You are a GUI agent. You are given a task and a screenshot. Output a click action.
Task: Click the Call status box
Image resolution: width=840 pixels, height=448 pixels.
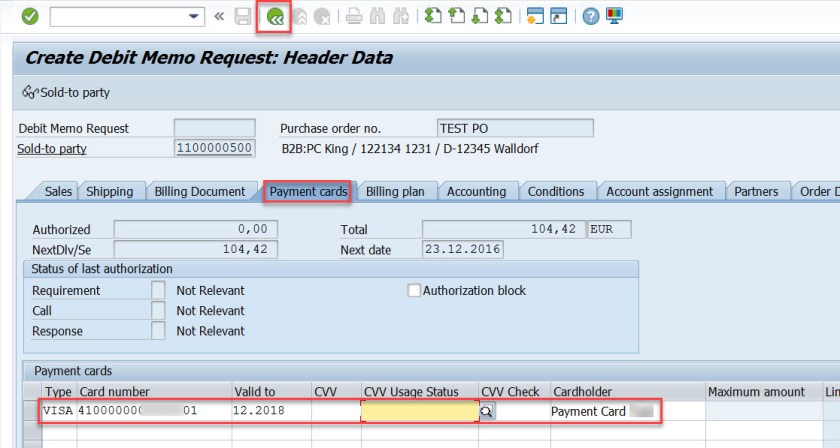(158, 310)
